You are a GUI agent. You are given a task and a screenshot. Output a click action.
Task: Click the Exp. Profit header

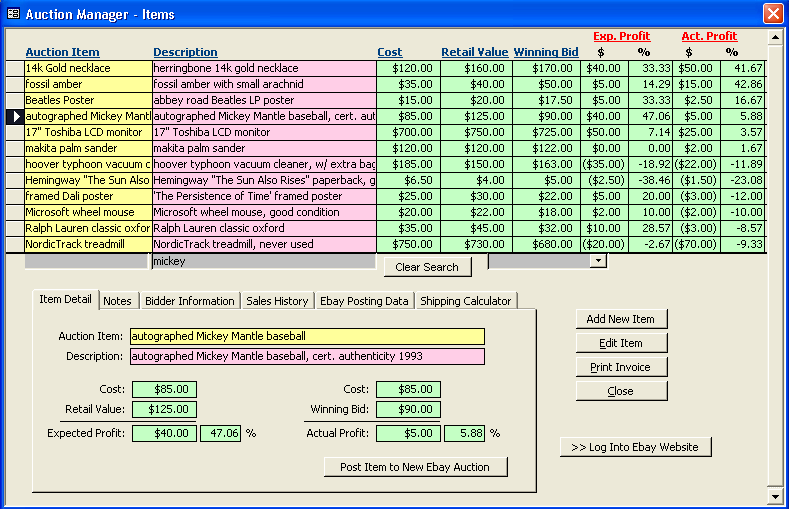(x=621, y=36)
